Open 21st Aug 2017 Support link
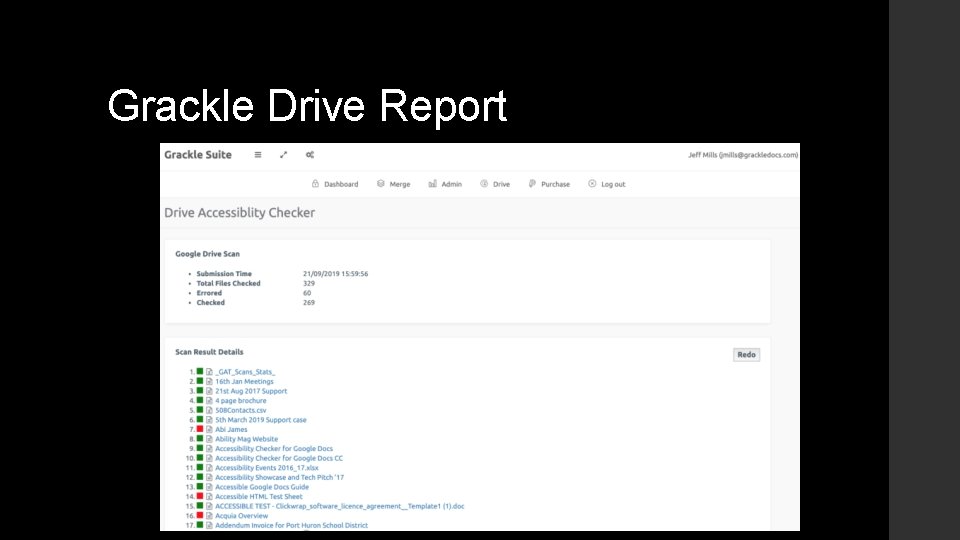960x540 pixels. (251, 391)
